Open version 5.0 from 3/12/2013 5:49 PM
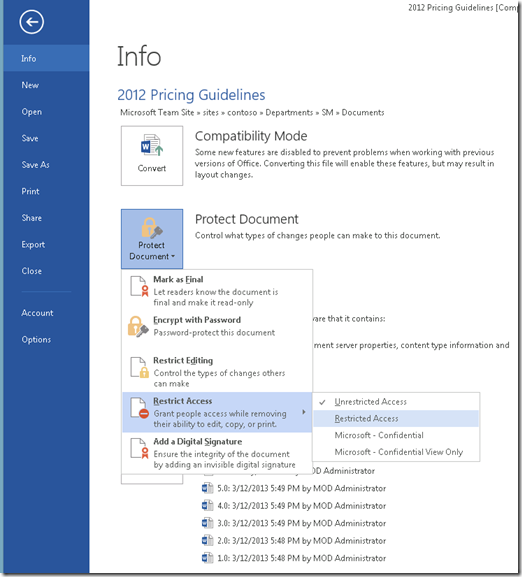Viewport: 522px width, 577px height. 302,488
